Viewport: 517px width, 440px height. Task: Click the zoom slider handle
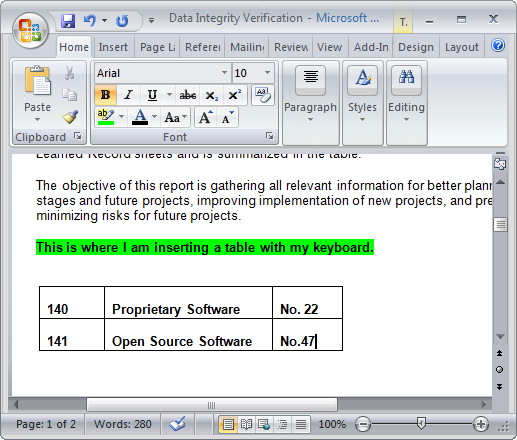pos(421,424)
